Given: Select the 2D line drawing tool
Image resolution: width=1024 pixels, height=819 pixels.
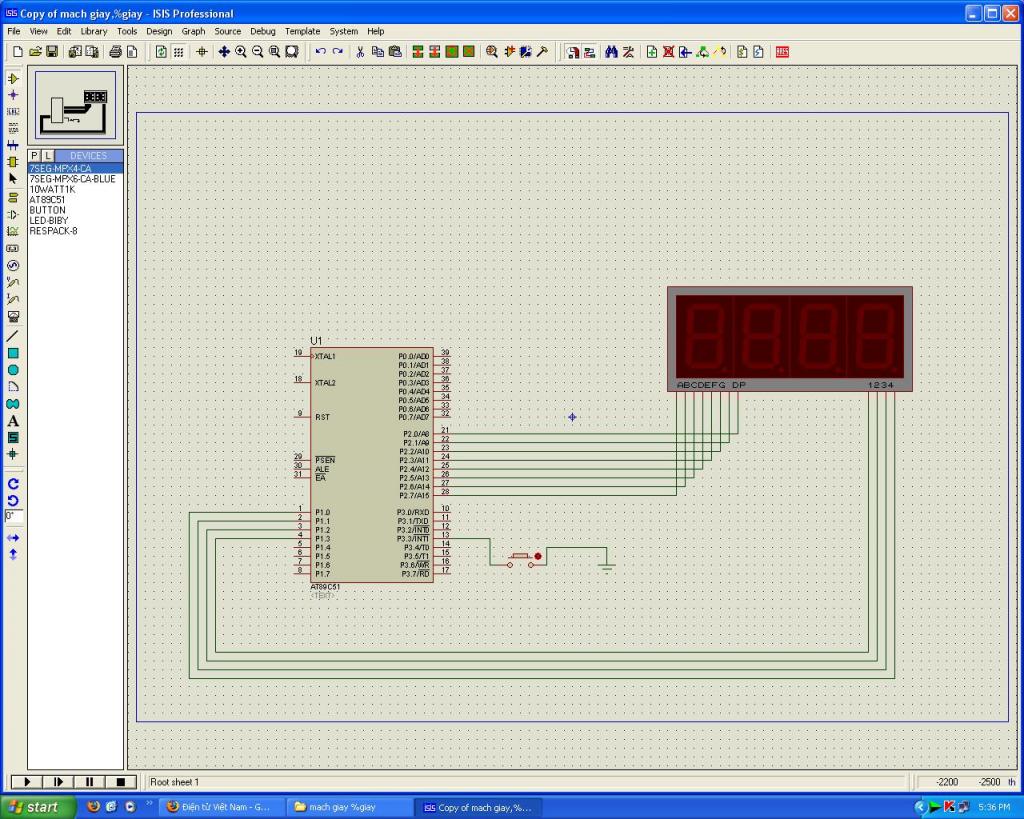Looking at the screenshot, I should tap(13, 336).
